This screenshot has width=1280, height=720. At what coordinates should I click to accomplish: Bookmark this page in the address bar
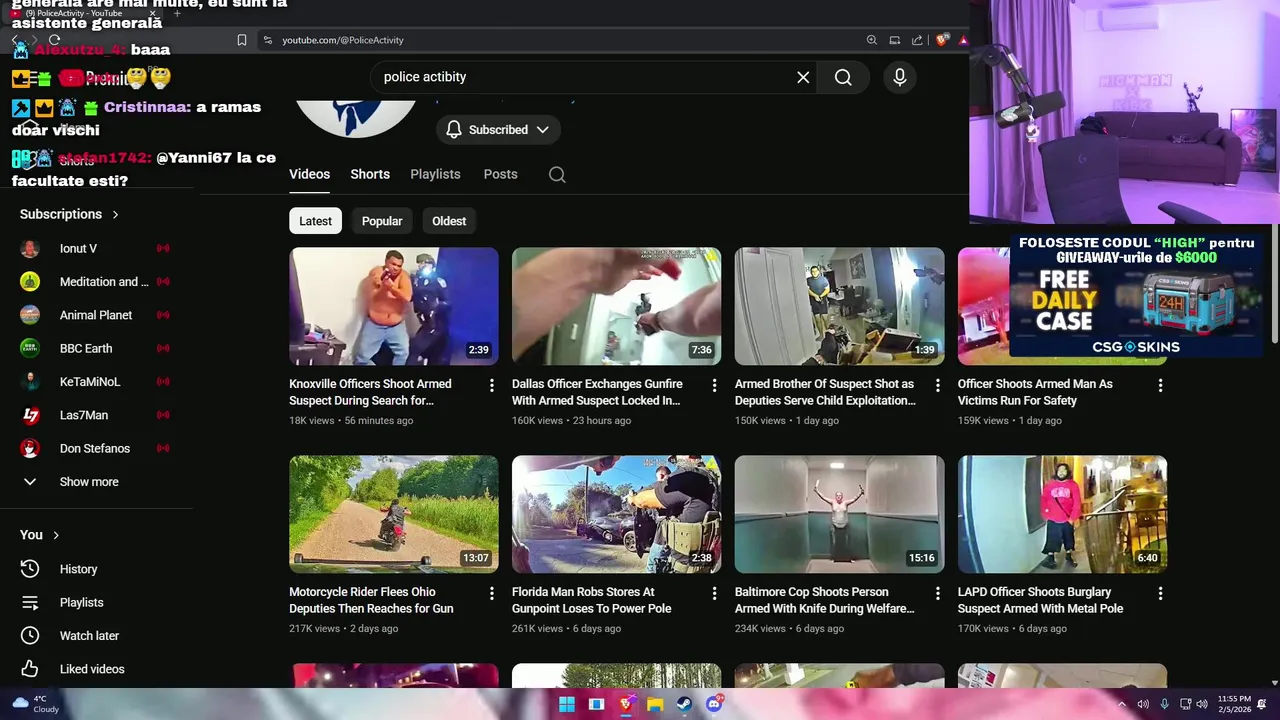(x=242, y=40)
